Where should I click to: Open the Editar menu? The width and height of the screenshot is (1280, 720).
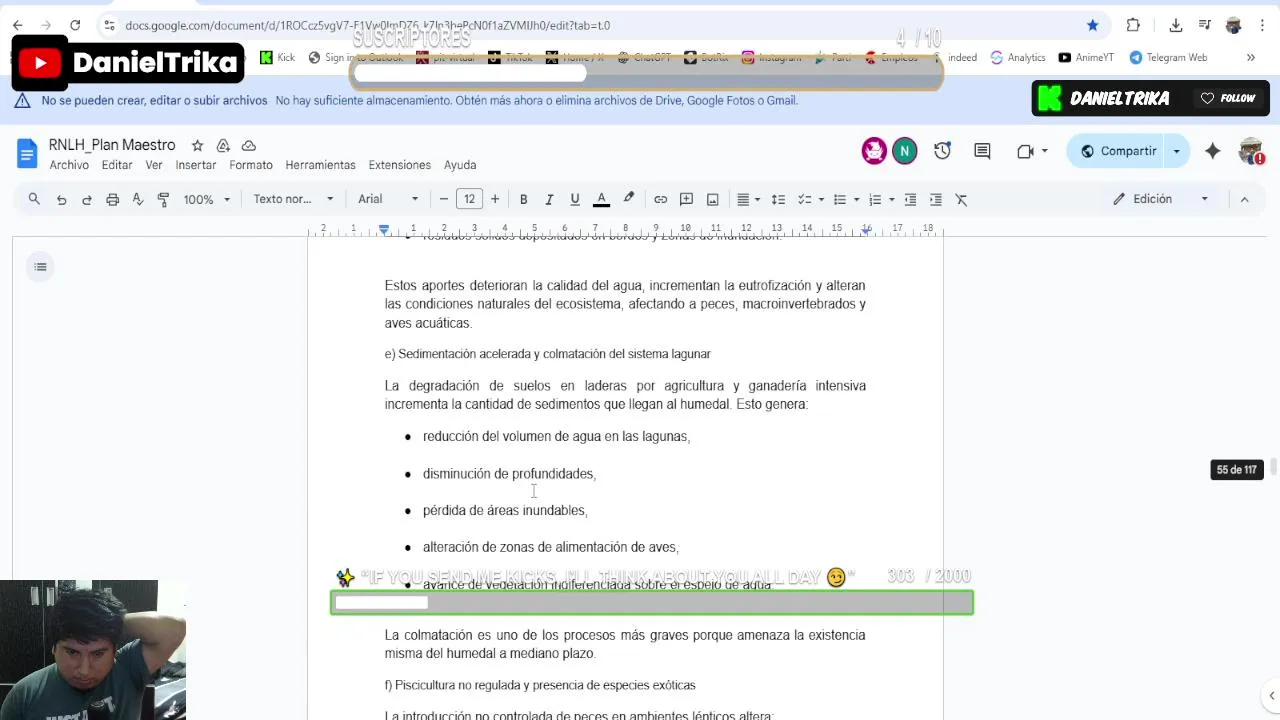pos(117,165)
